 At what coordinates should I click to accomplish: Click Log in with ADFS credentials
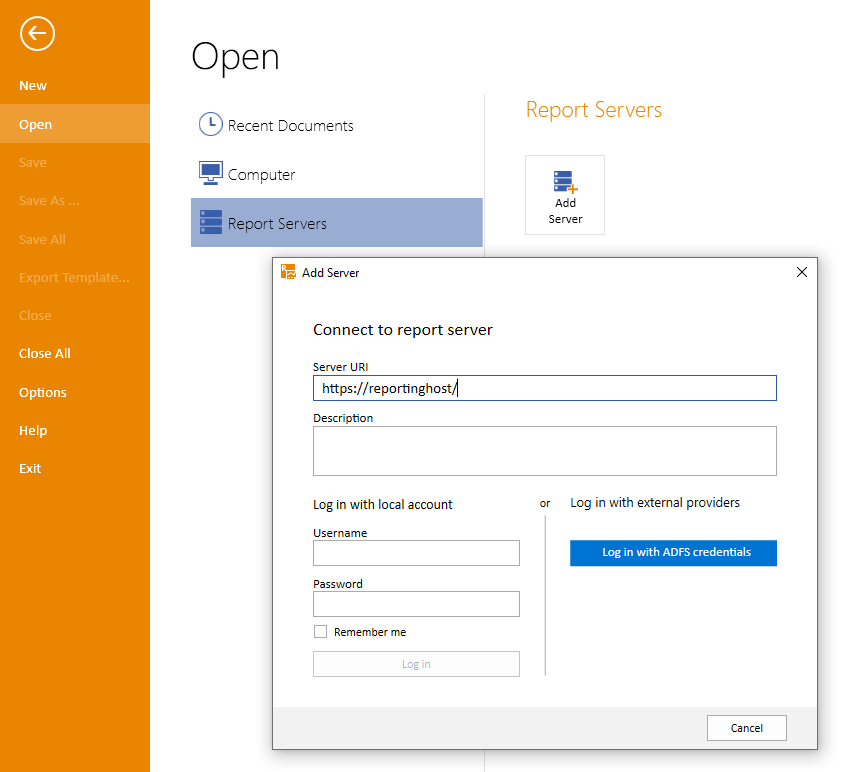673,553
